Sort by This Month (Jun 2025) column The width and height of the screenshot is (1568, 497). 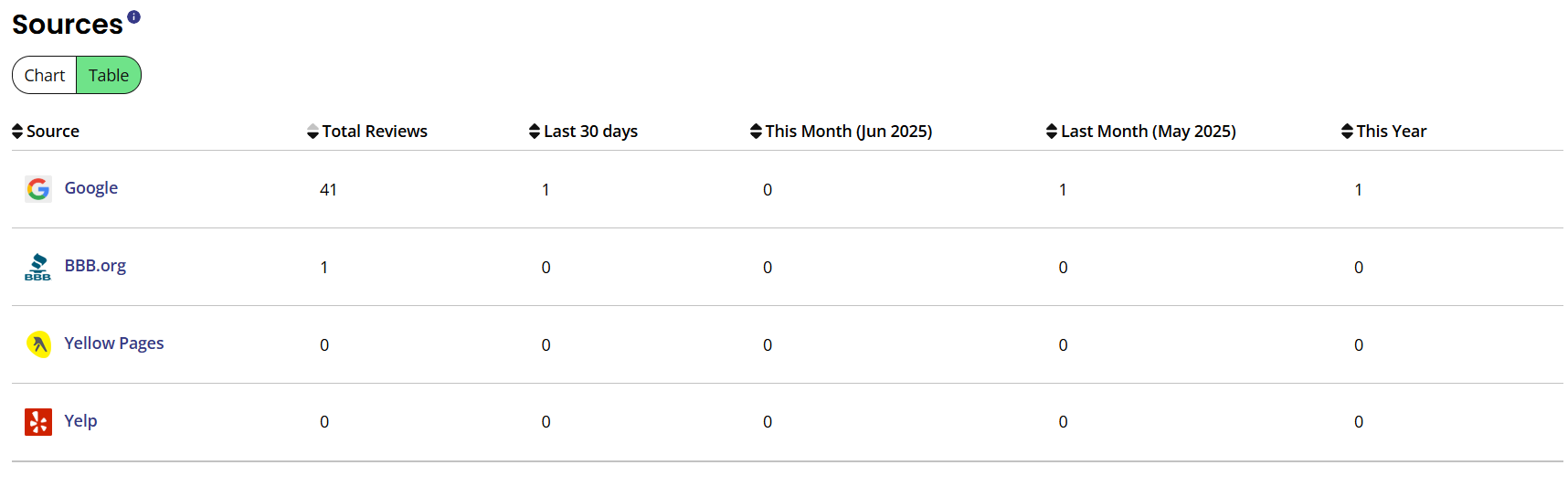pyautogui.click(x=841, y=132)
